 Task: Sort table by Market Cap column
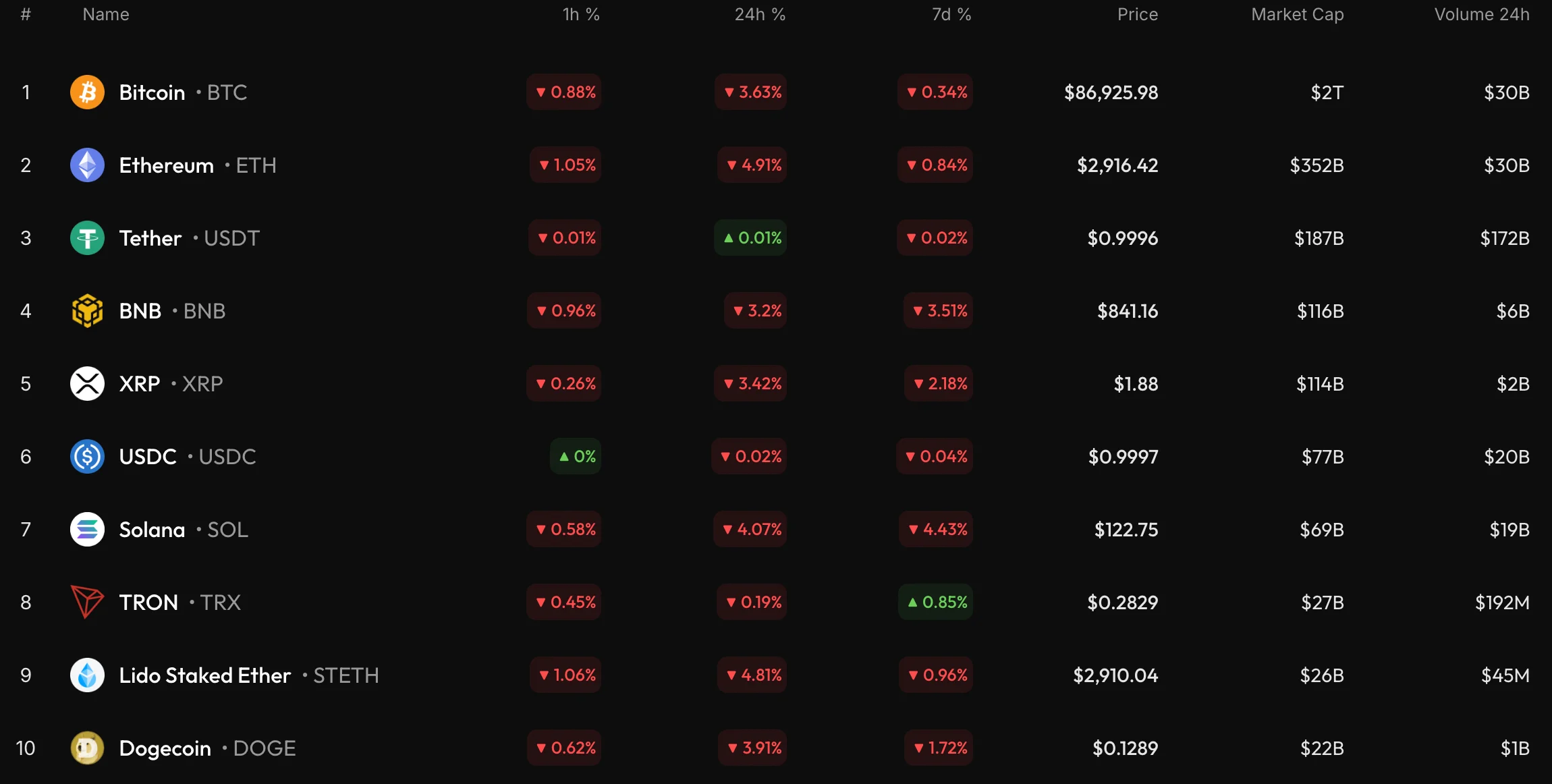click(x=1297, y=15)
